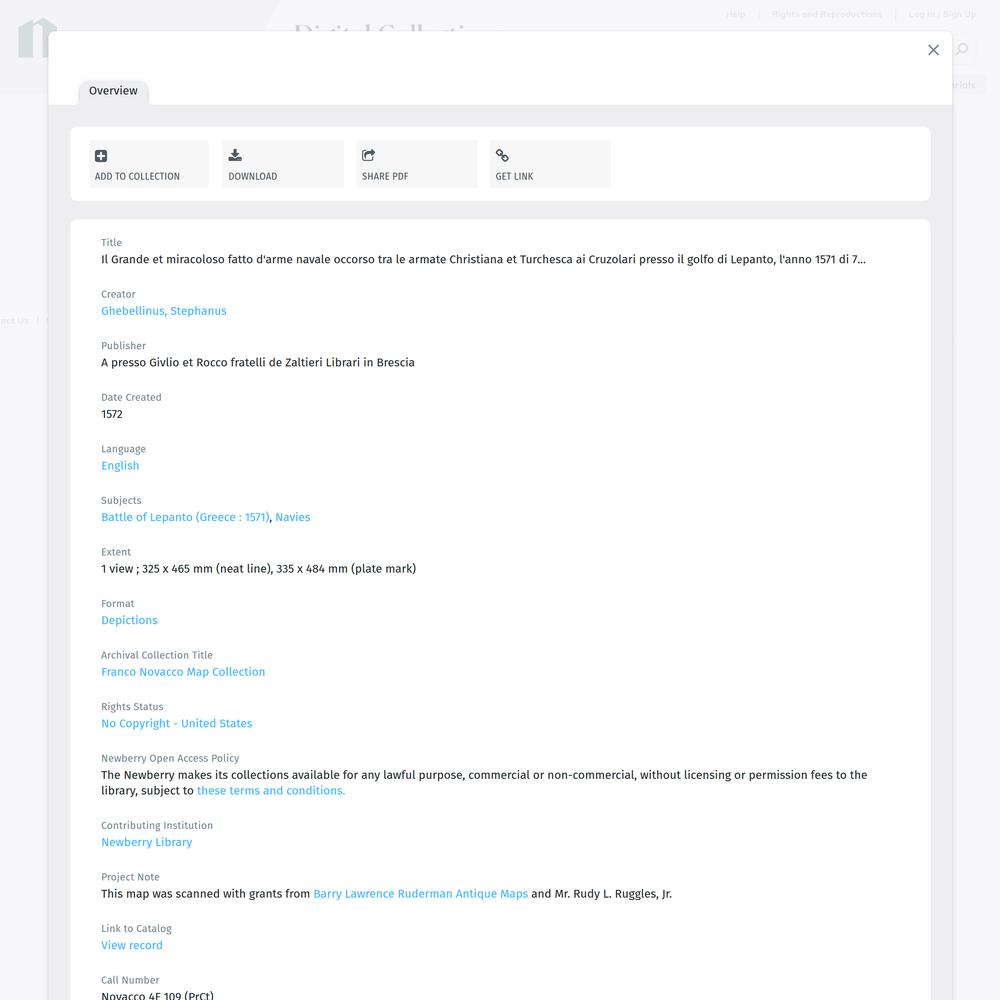1000x1000 pixels.
Task: Close the overview dialog with the X
Action: coord(933,50)
